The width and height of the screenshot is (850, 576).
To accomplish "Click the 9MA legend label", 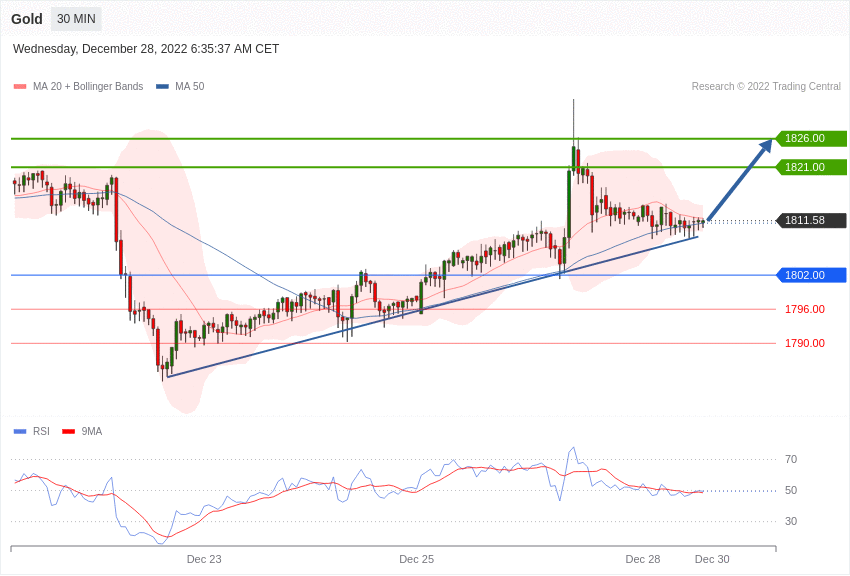I will [x=92, y=431].
